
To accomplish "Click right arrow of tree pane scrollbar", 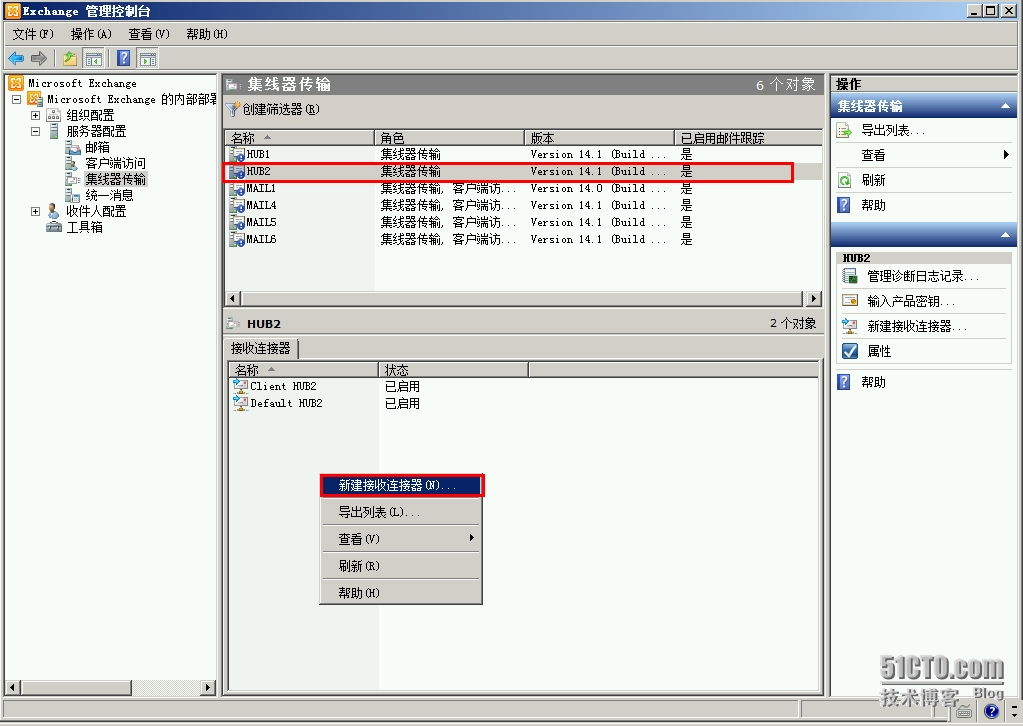I will click(x=207, y=688).
